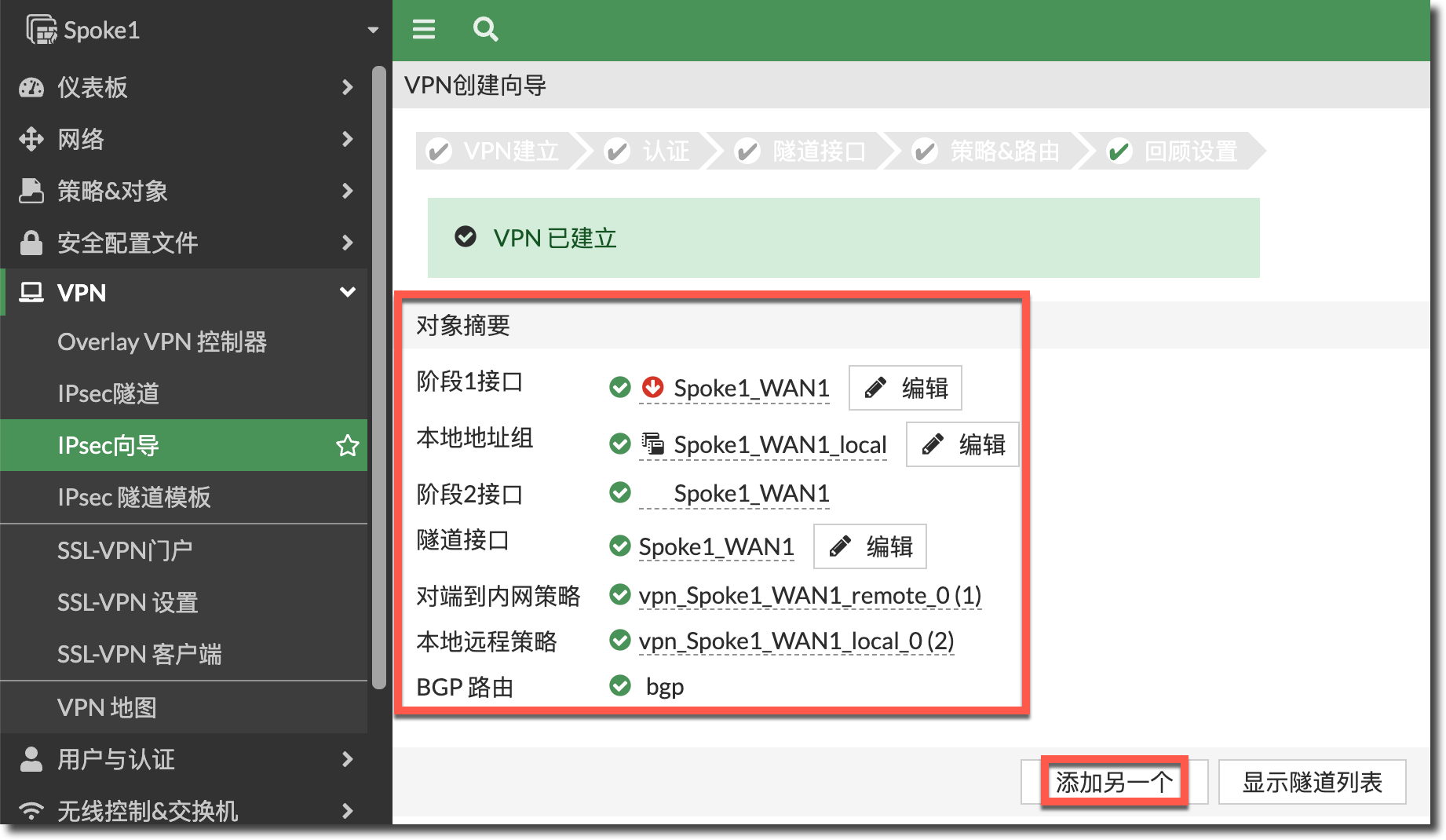Open SSL-VPN 设置 menu item

pyautogui.click(x=127, y=602)
